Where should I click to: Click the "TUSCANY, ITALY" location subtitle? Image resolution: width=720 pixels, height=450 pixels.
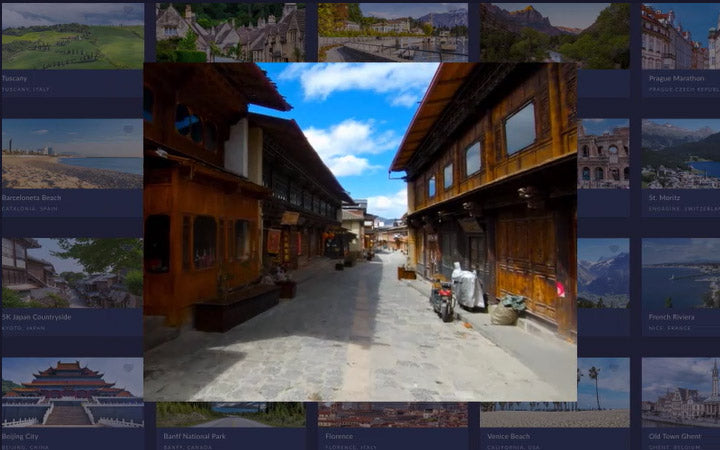26,90
